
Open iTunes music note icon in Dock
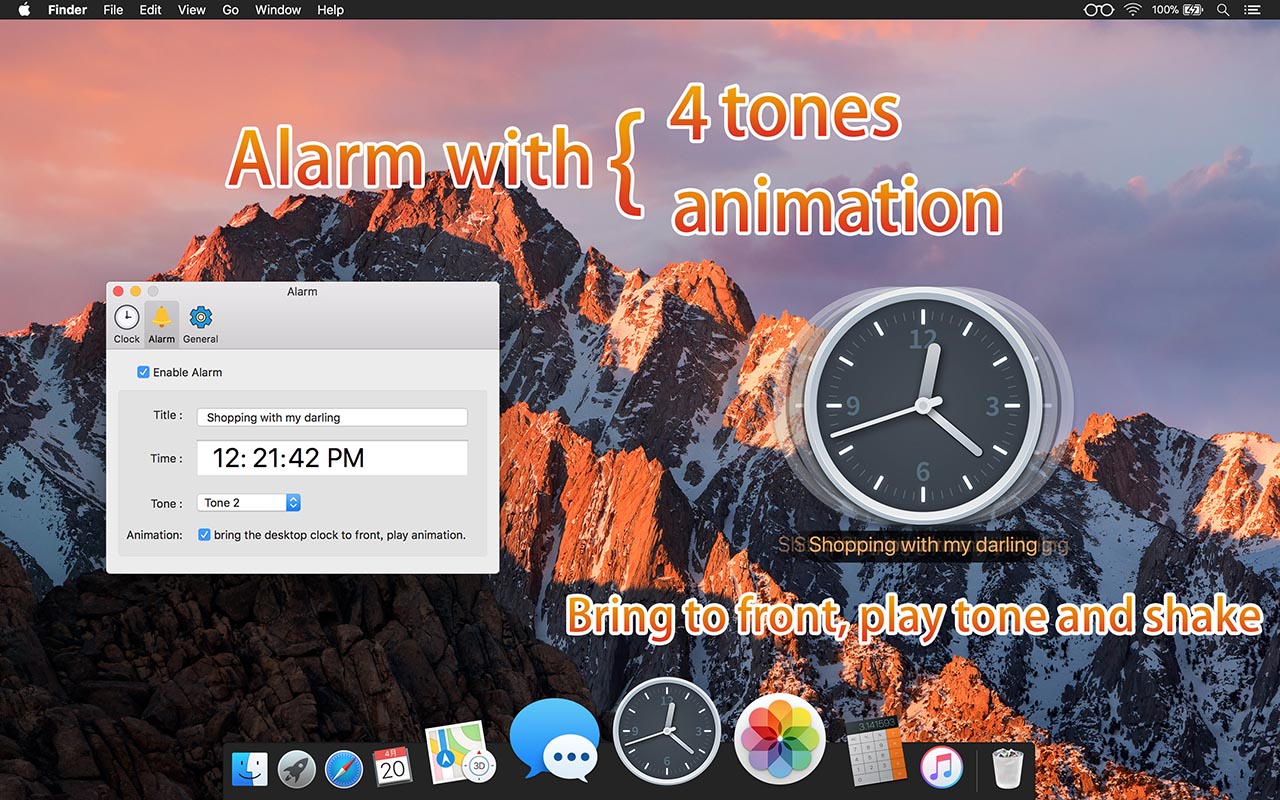[941, 767]
